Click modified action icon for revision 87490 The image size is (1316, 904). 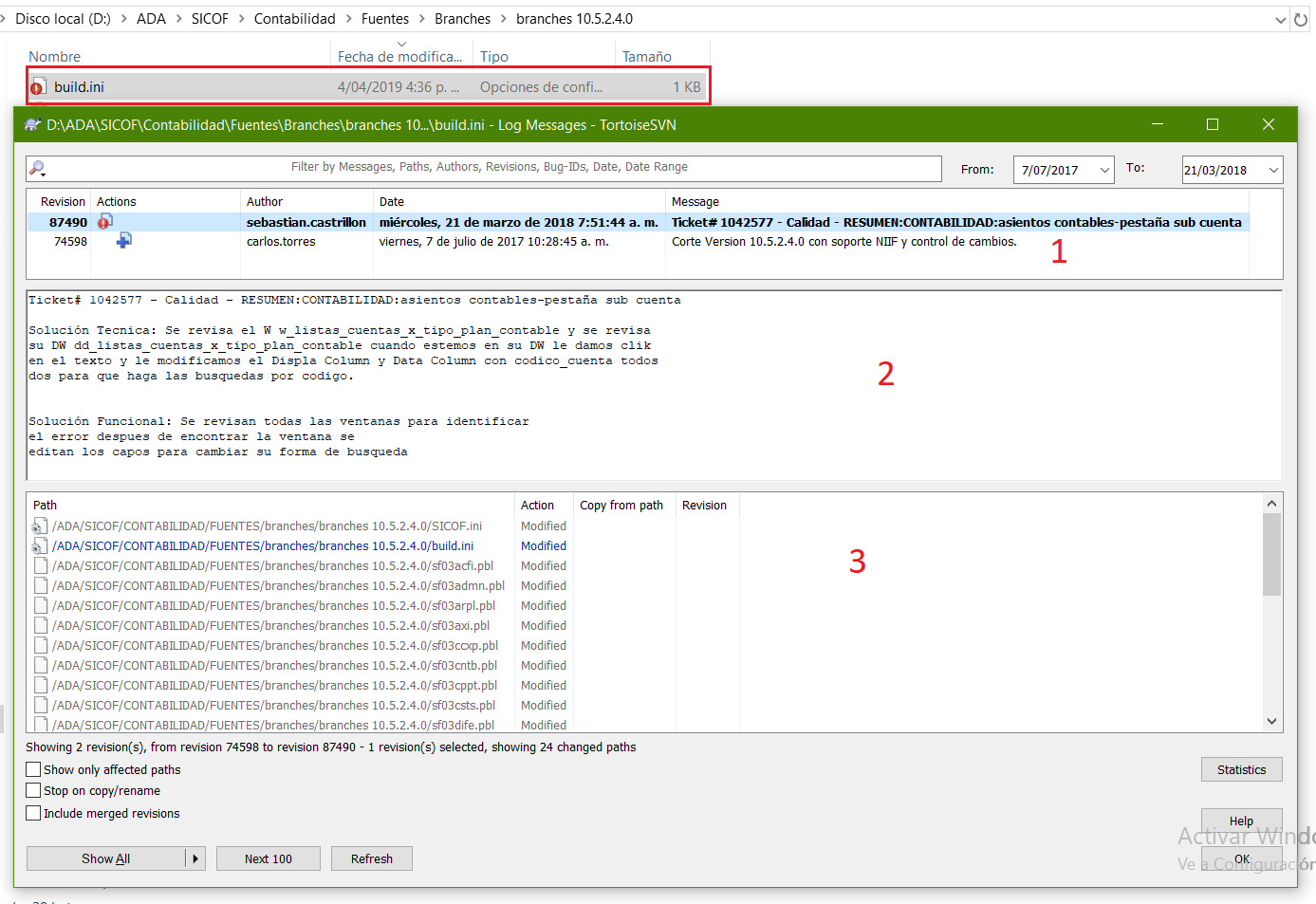tap(105, 222)
